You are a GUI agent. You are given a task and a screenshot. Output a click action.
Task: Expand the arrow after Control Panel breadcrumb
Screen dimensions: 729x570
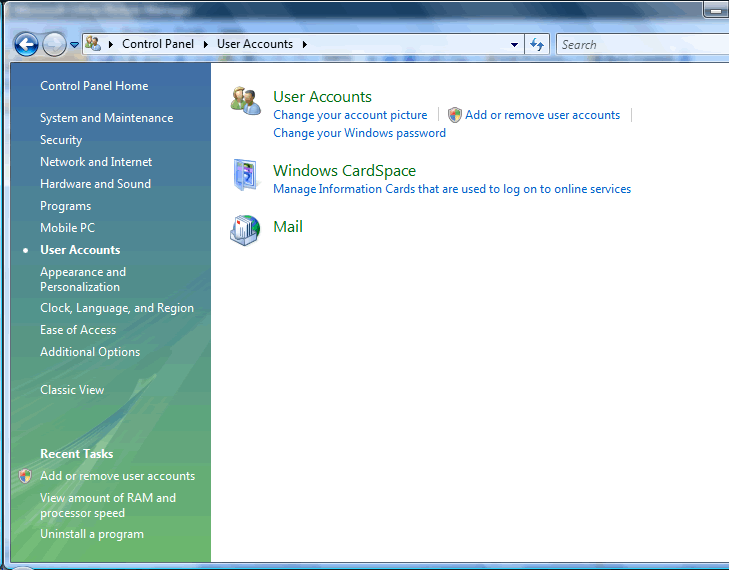point(205,44)
